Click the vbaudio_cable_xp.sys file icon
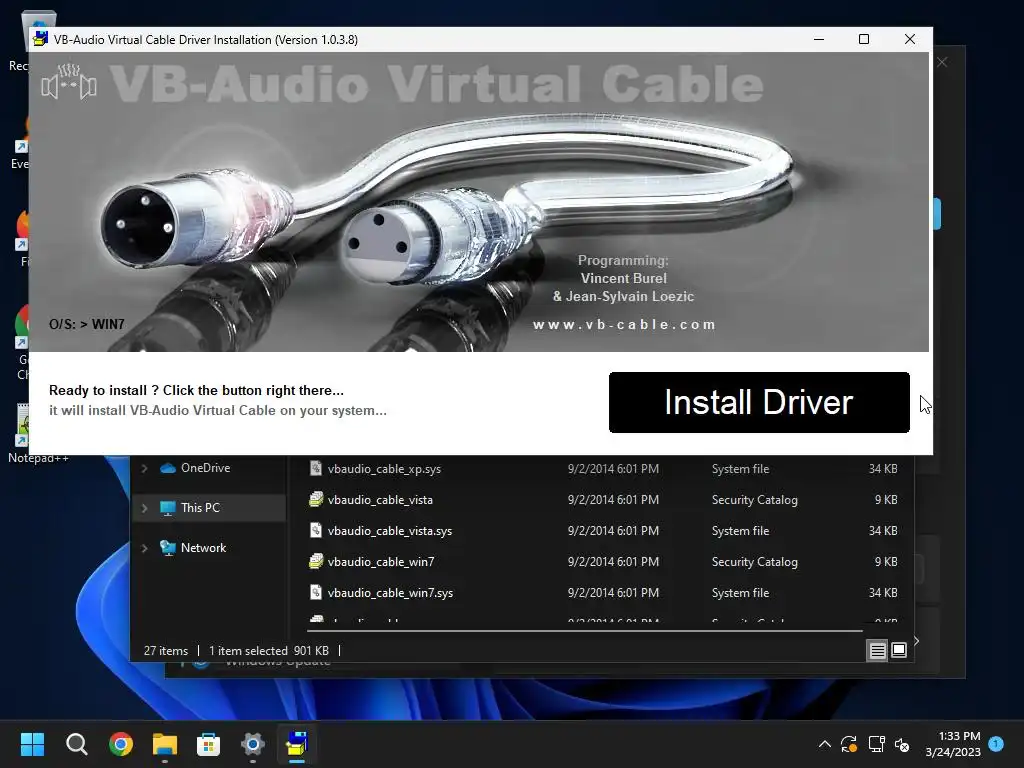1024x768 pixels. [316, 468]
